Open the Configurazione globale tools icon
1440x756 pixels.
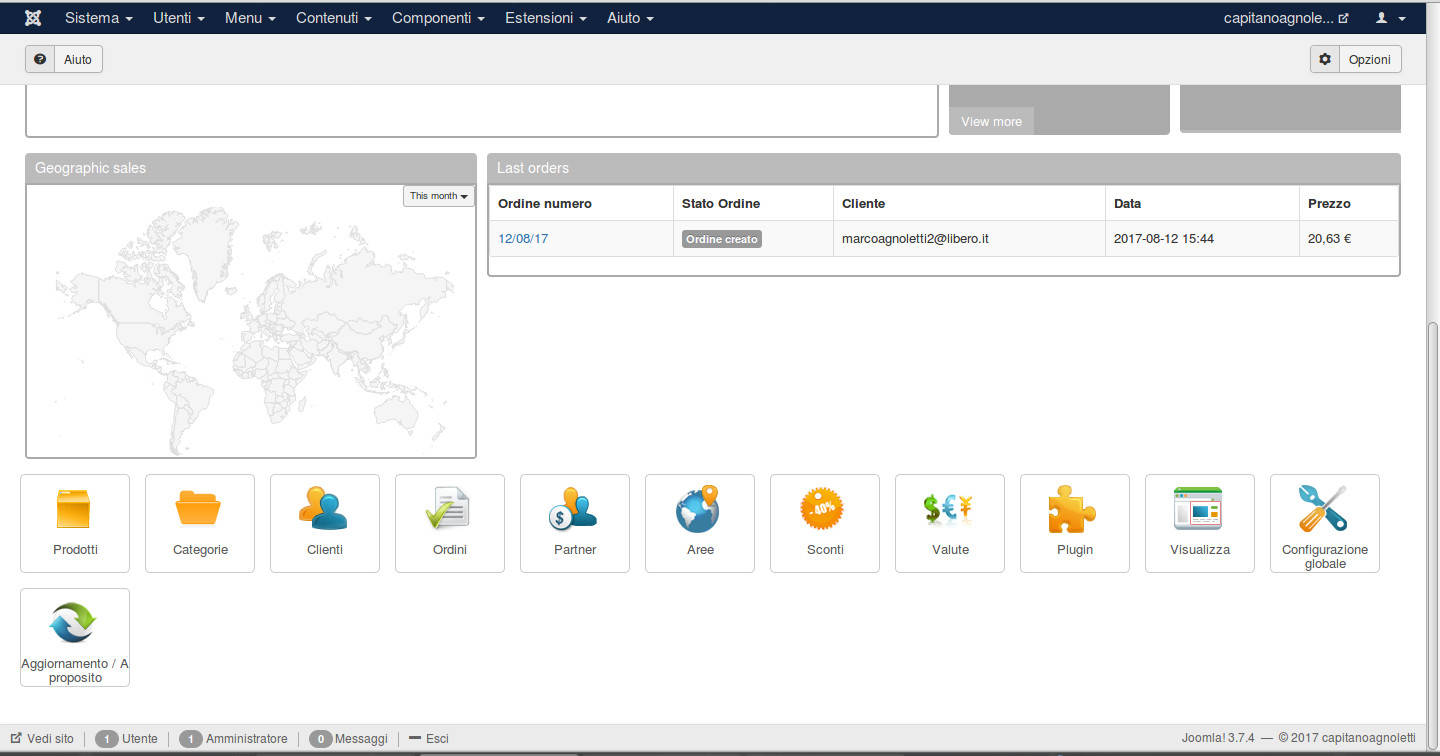click(1325, 510)
